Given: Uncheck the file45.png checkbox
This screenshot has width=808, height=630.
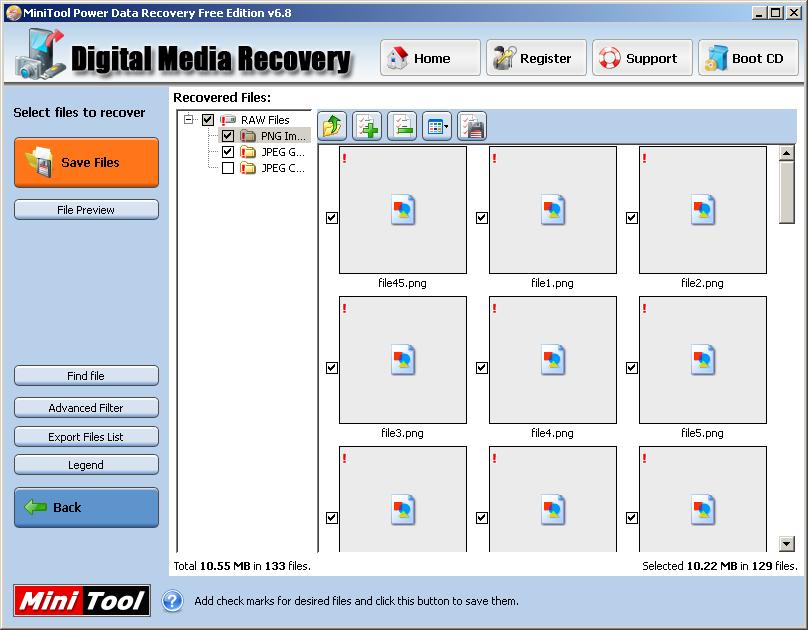Looking at the screenshot, I should pos(332,218).
